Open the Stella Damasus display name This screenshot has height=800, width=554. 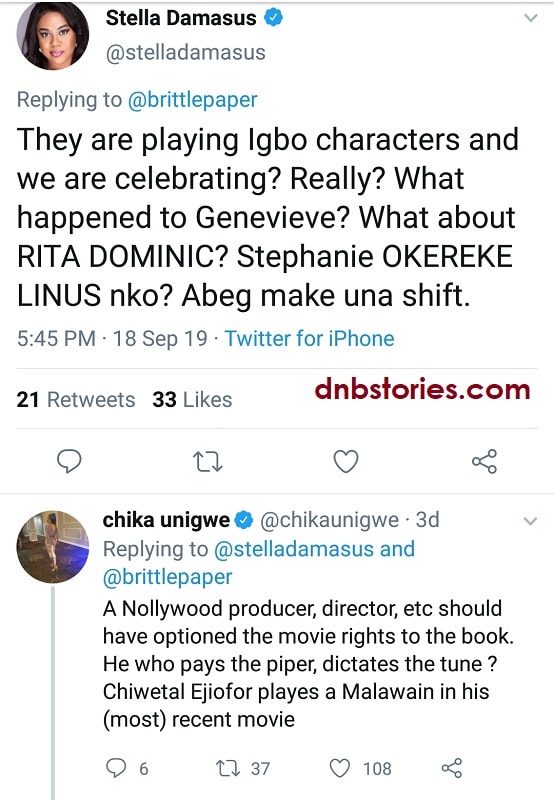tap(181, 18)
